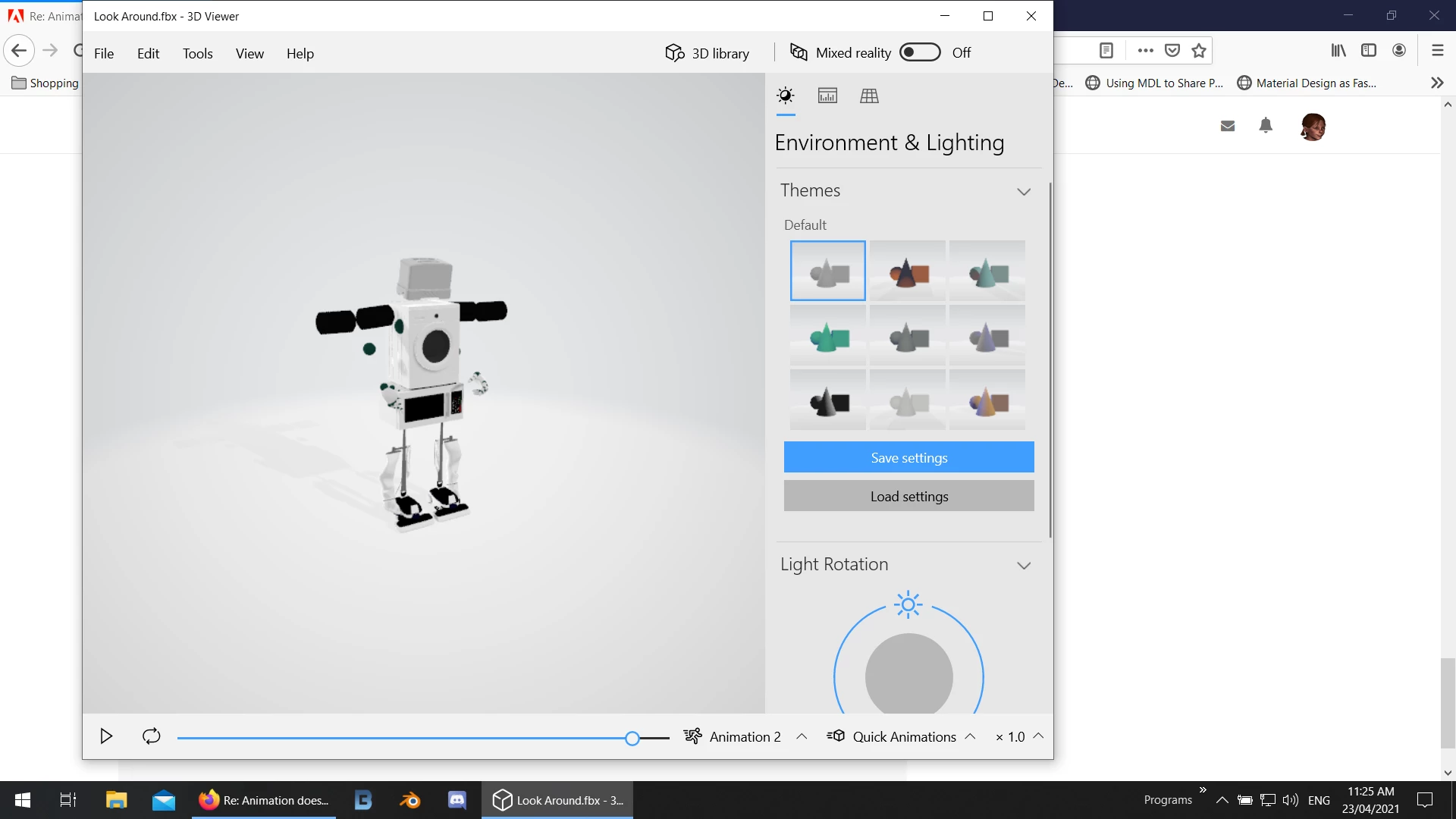Open the View menu
This screenshot has height=819, width=1456.
pyautogui.click(x=249, y=53)
